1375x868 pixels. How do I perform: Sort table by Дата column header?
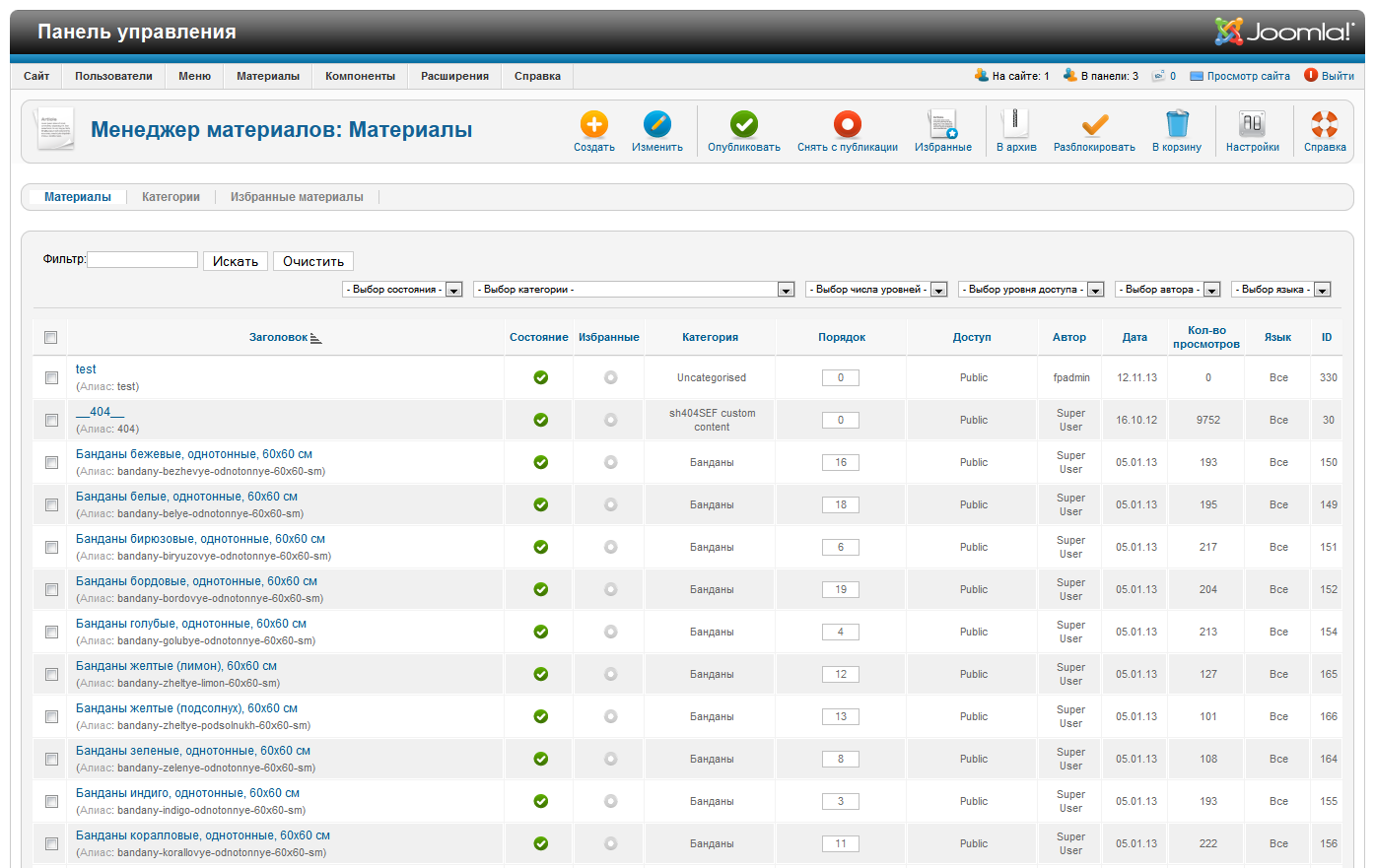click(1134, 337)
